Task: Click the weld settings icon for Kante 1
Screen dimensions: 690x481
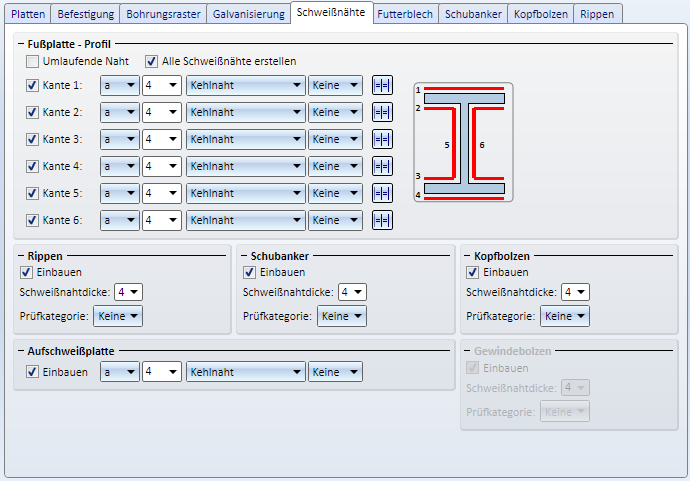Action: click(382, 86)
